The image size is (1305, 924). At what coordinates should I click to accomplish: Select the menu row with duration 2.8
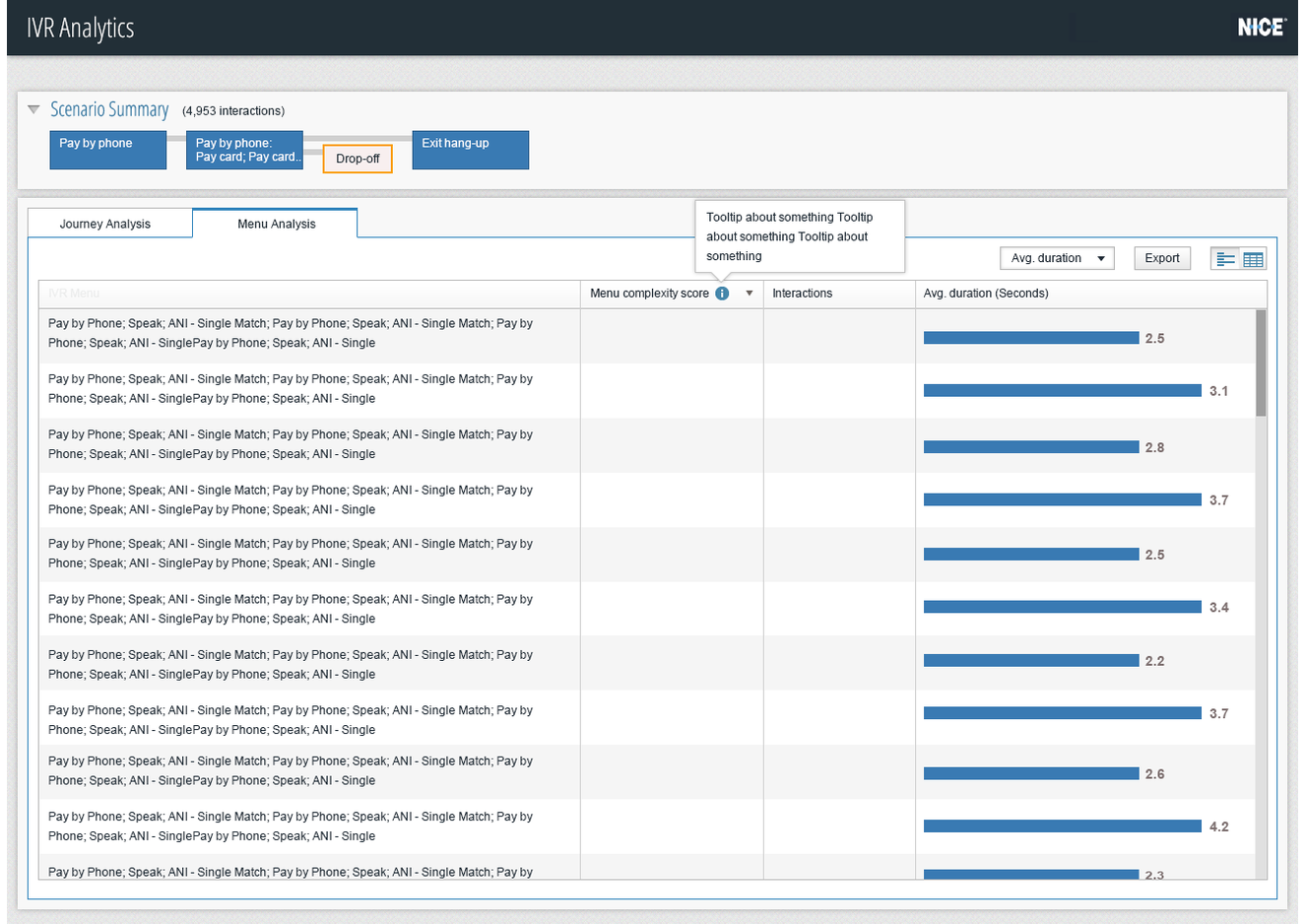click(x=647, y=446)
